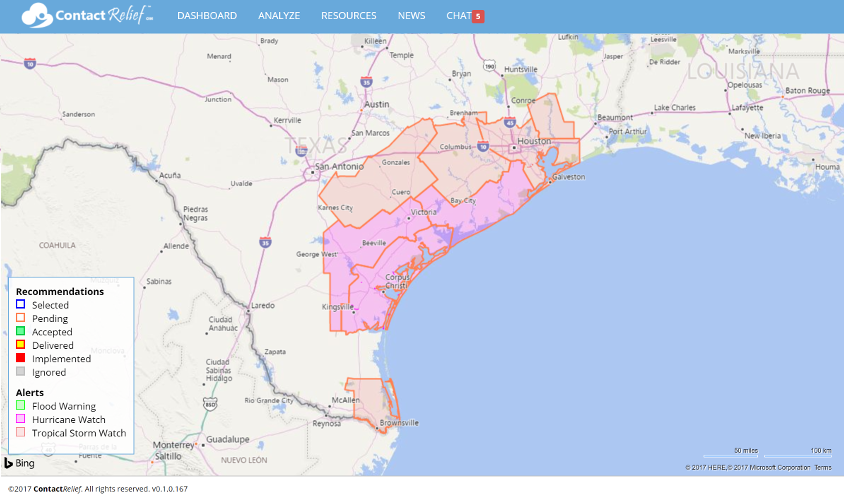Click the yellow Delivered legend swatch
This screenshot has height=498, width=844.
point(20,345)
